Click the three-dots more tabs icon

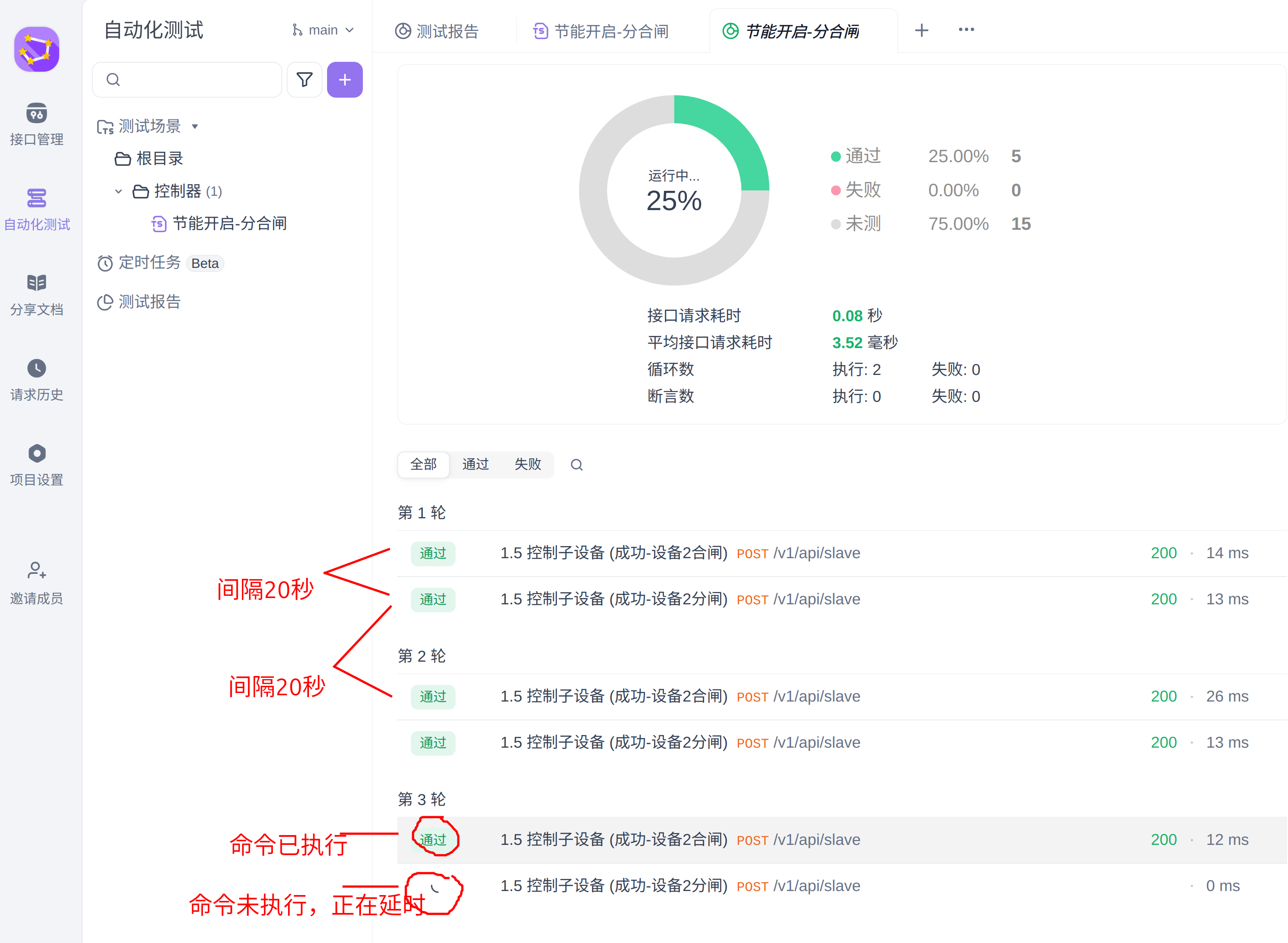(x=966, y=30)
